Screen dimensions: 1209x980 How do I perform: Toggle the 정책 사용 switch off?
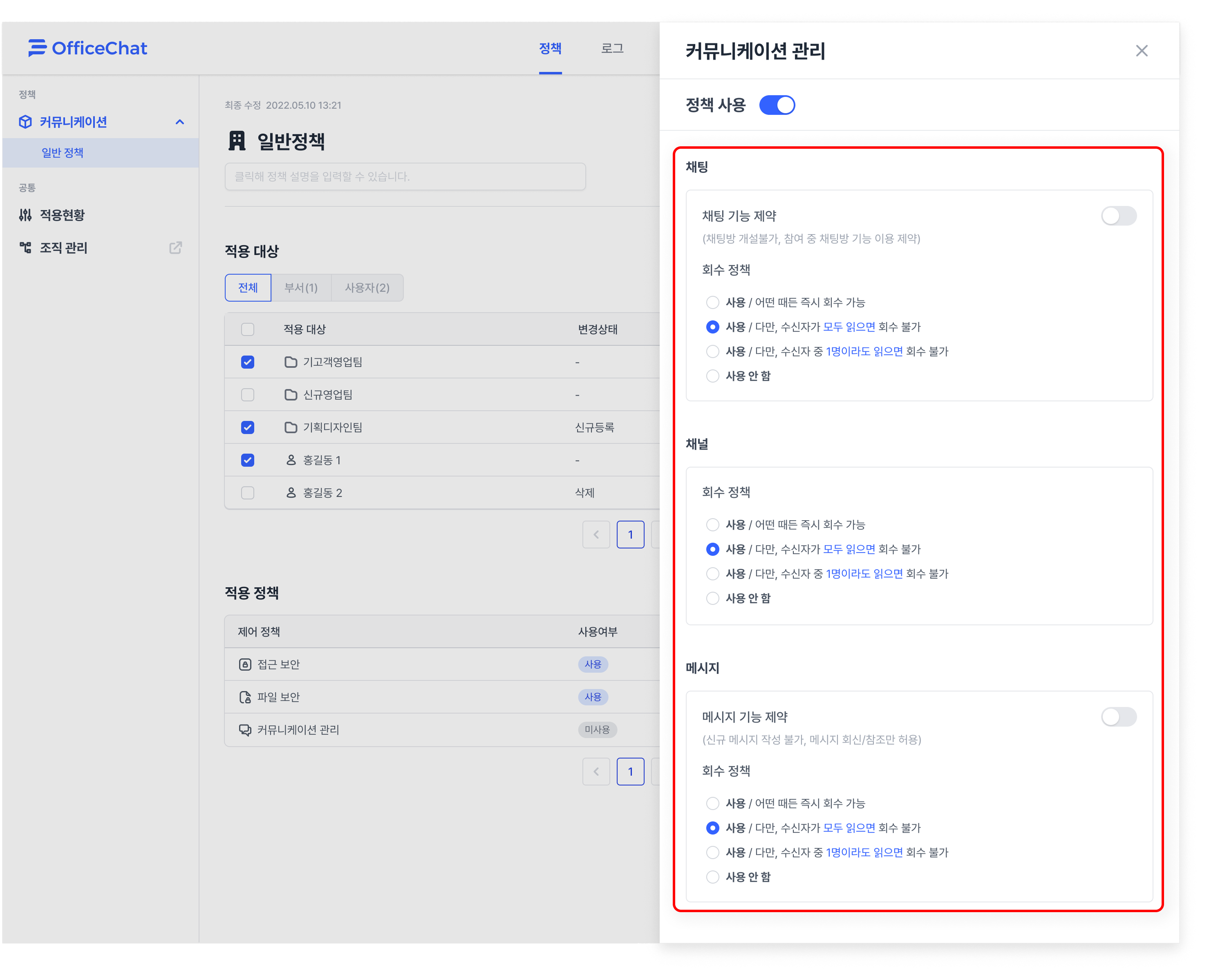pyautogui.click(x=777, y=105)
